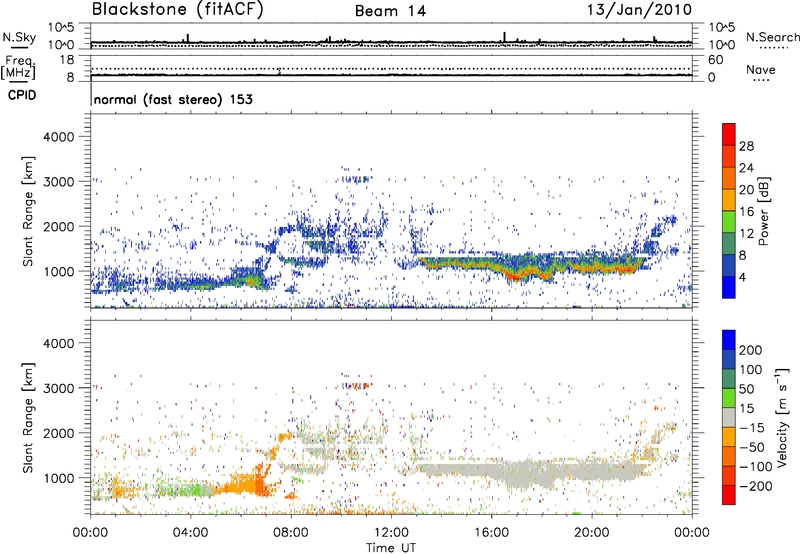
Task: Select the 'Beam 14' heading text
Action: coord(390,11)
